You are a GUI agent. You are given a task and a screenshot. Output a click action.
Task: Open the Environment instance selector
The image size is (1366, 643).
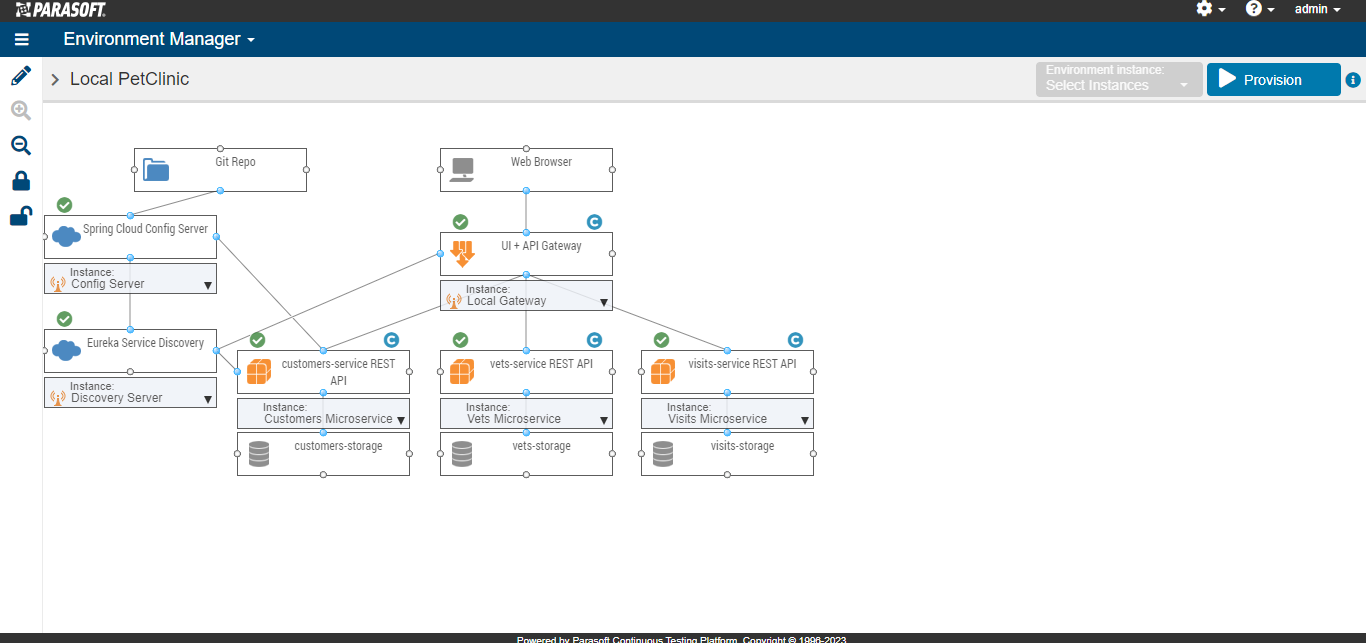click(1118, 79)
